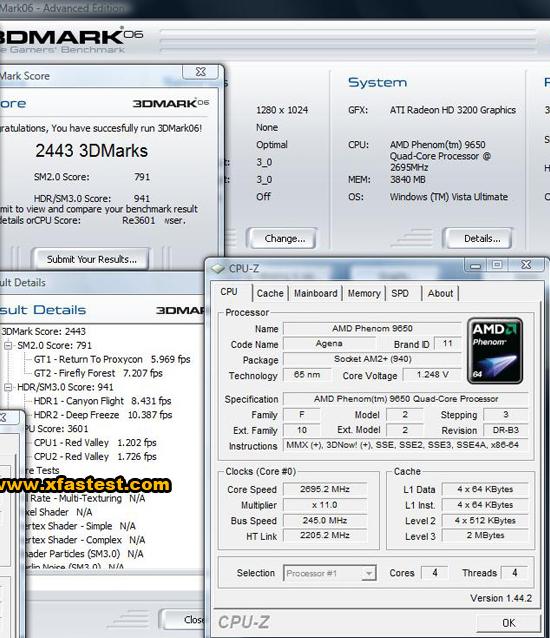Click the 2443 3DMarks score text
Viewport: 550px width, 638px height.
[x=92, y=151]
